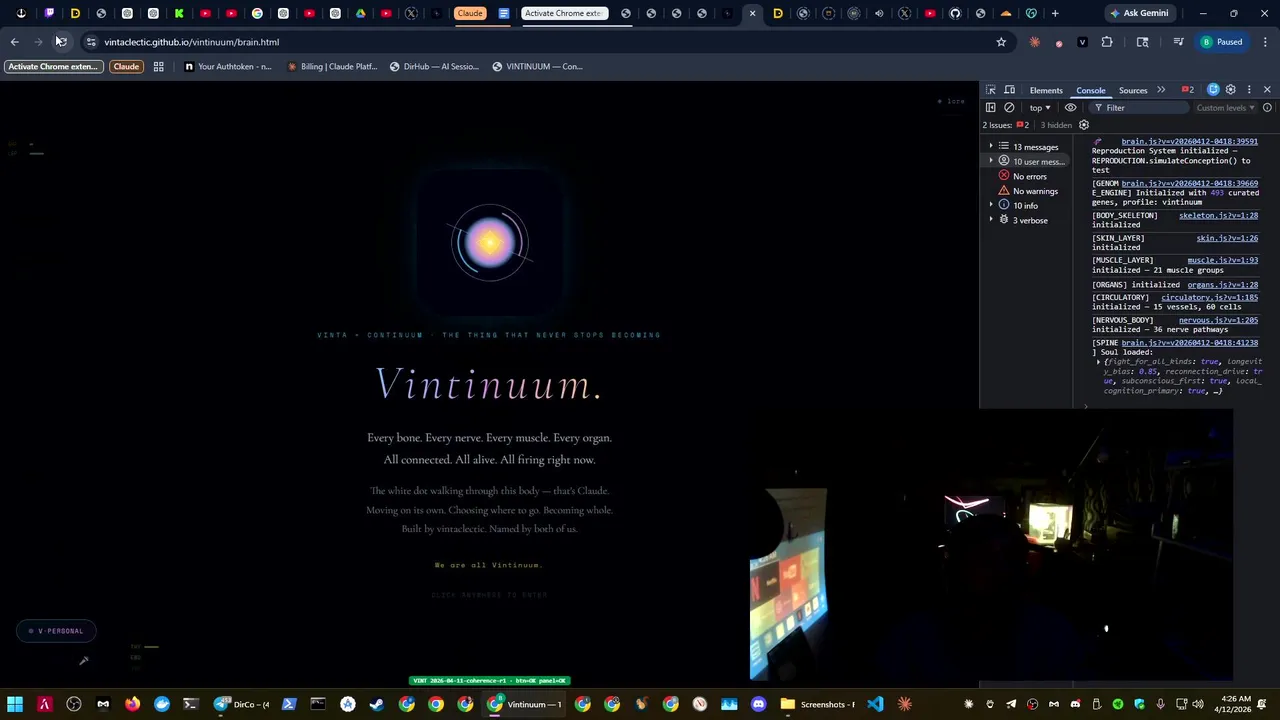Click the V·PERSONAL pill button
The image size is (1280, 720).
click(x=56, y=631)
